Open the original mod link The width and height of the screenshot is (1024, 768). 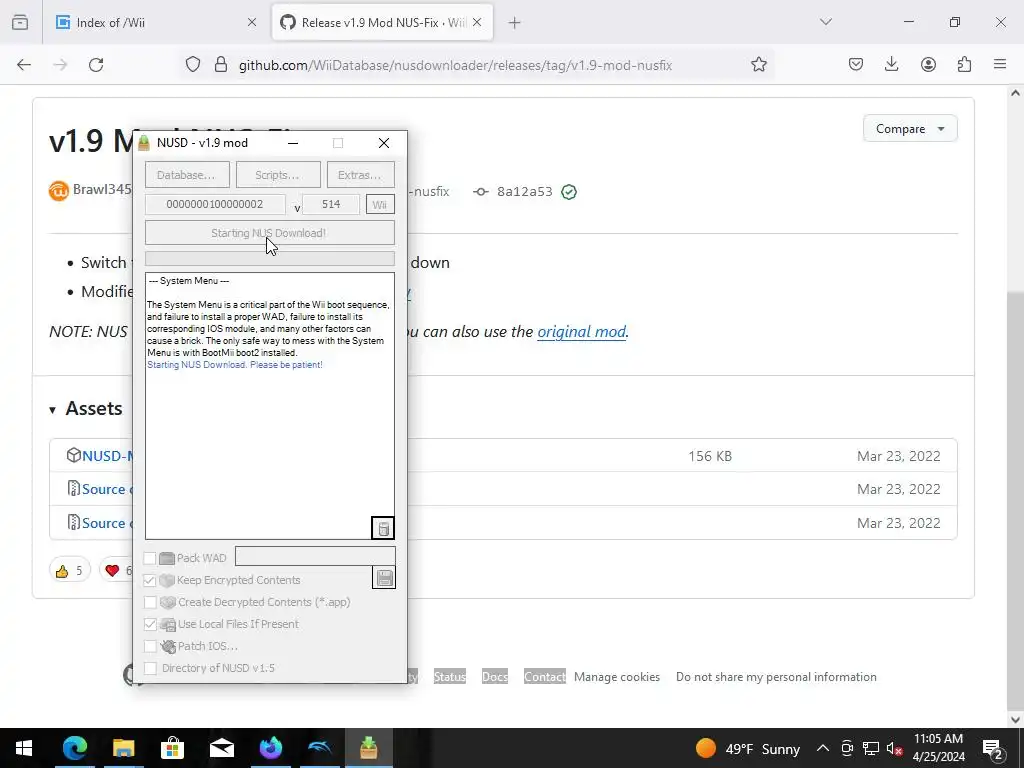pyautogui.click(x=581, y=332)
